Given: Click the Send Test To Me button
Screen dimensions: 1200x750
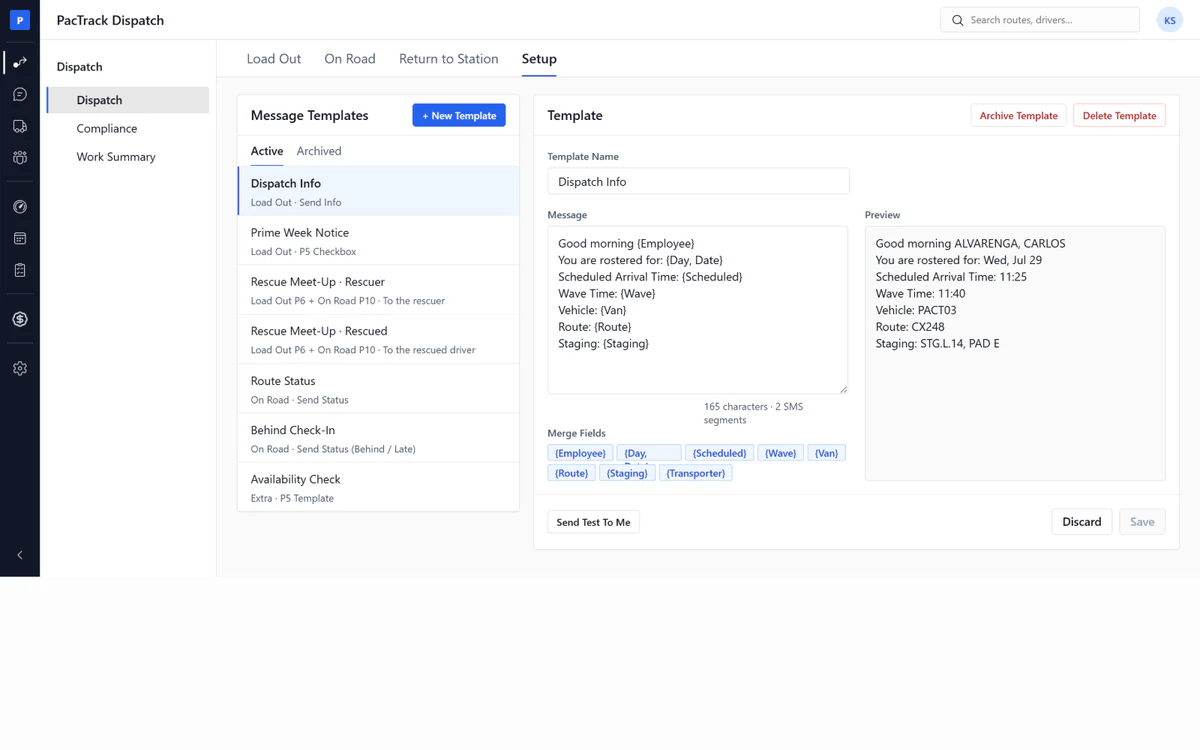Looking at the screenshot, I should pyautogui.click(x=593, y=522).
